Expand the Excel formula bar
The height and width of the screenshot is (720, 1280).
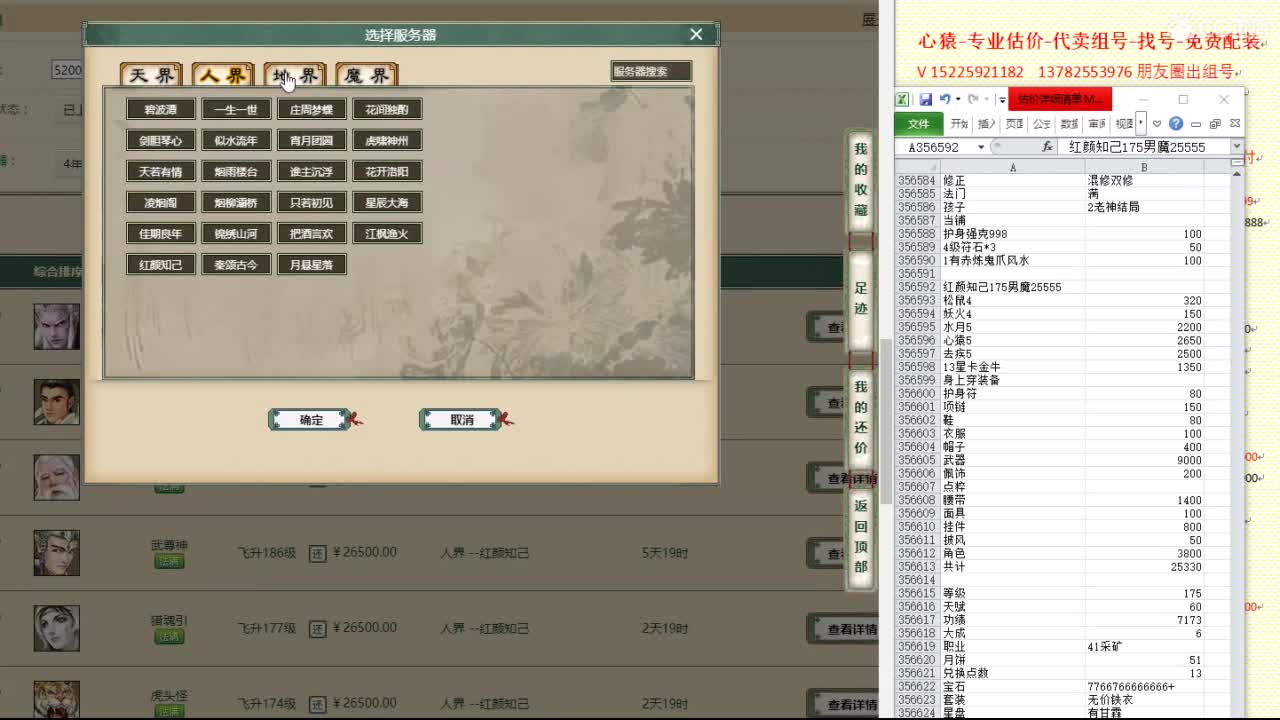click(1237, 147)
